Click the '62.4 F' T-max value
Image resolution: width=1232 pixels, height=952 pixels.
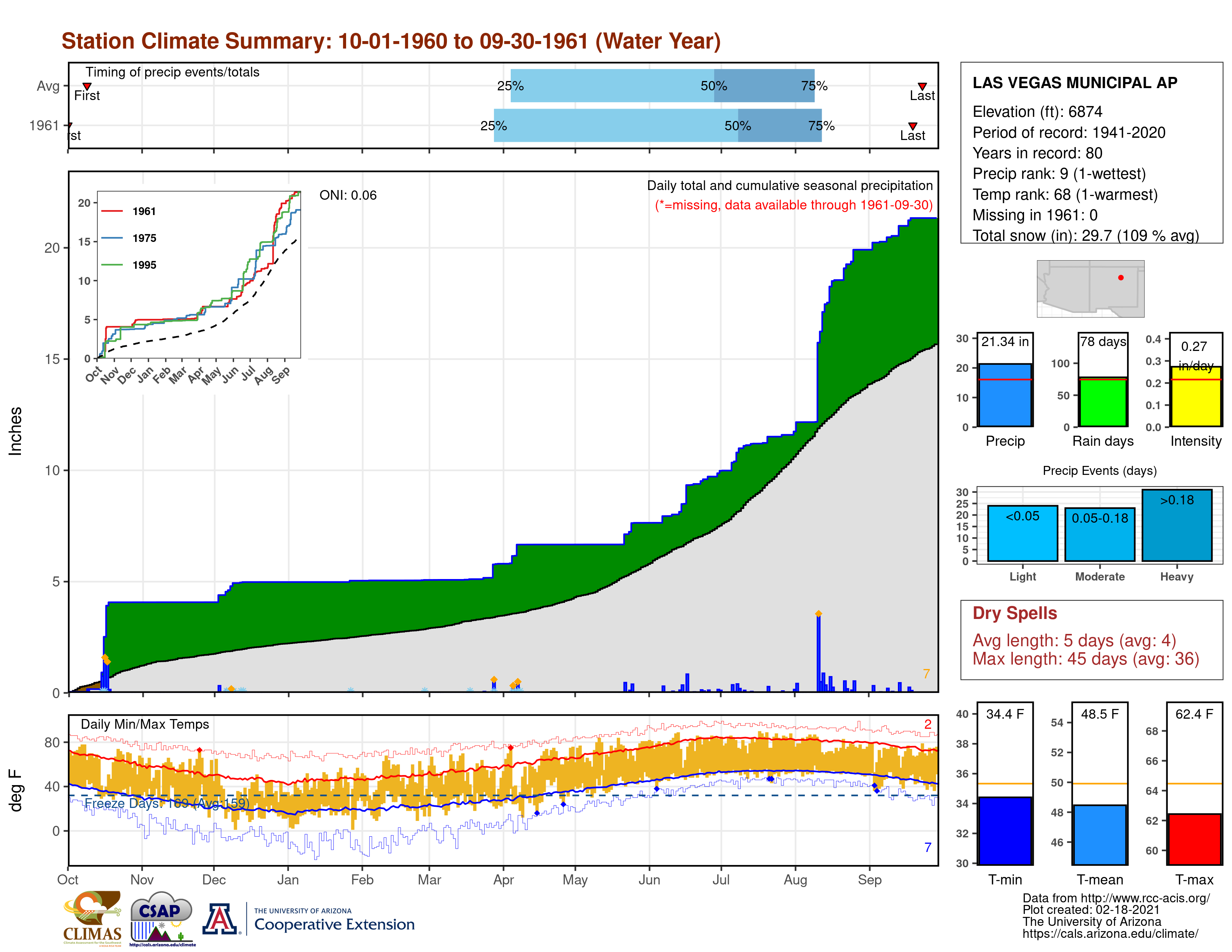point(1195,714)
